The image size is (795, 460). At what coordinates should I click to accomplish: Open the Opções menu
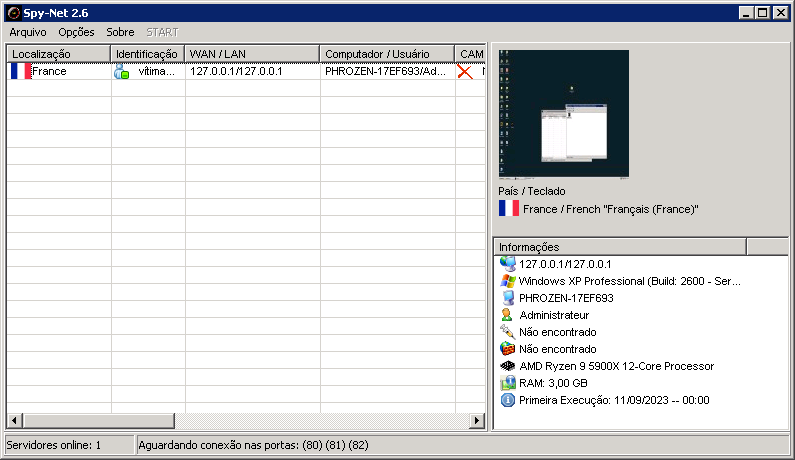(x=76, y=32)
